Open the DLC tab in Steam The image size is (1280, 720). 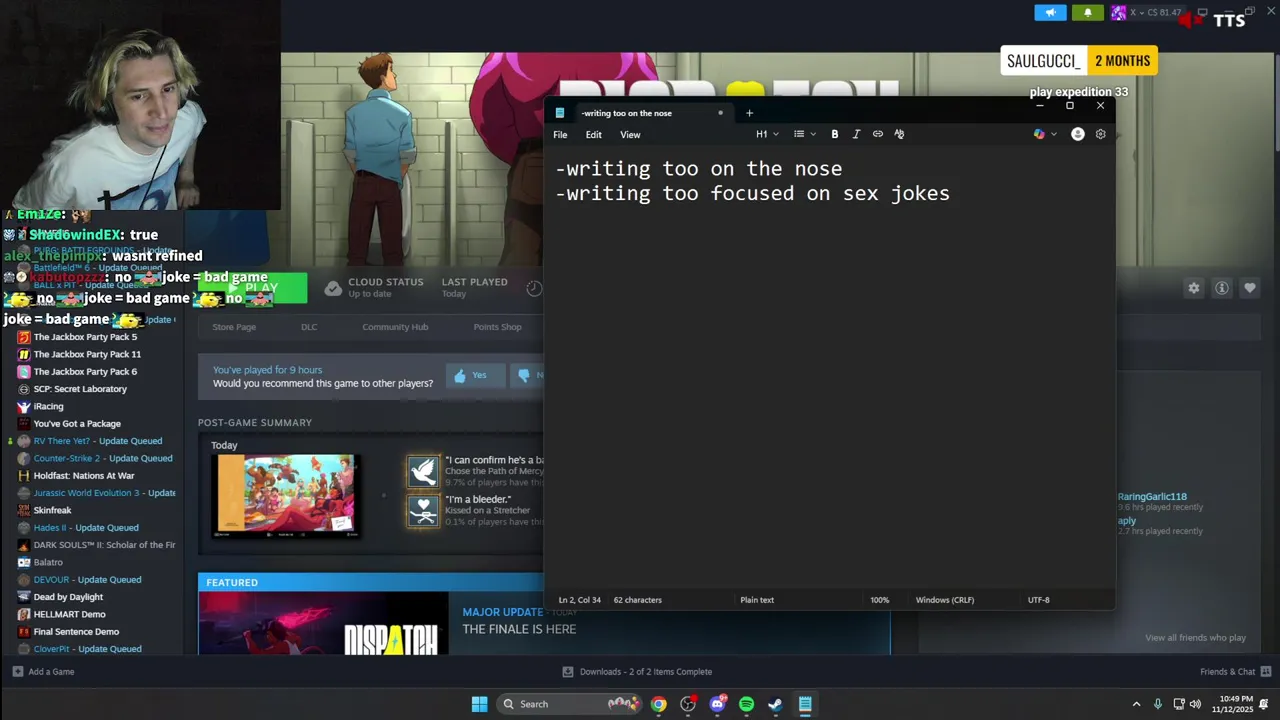click(x=309, y=327)
